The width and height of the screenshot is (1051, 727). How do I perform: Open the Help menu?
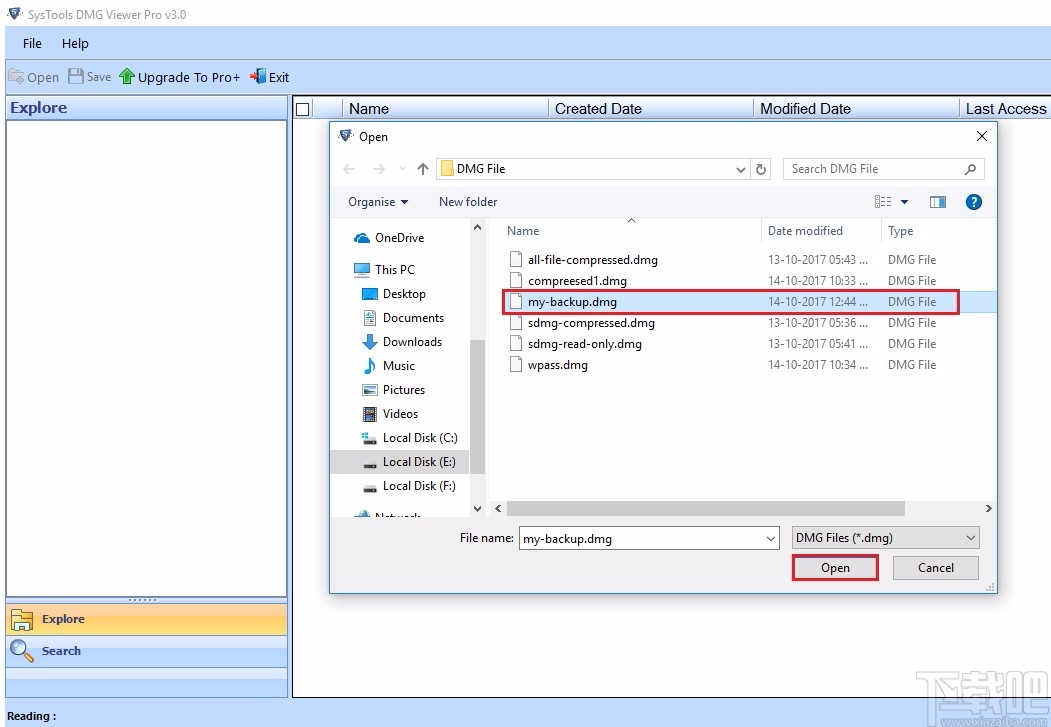(75, 43)
